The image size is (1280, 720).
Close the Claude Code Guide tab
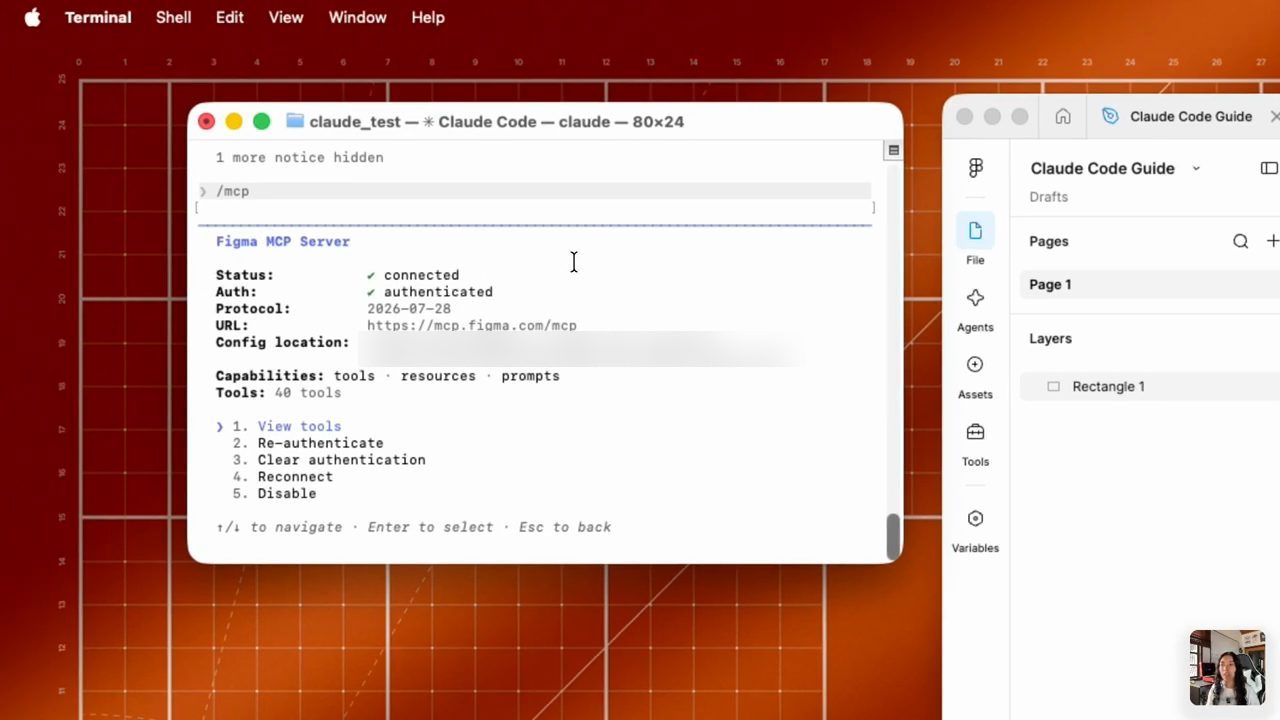click(1274, 116)
